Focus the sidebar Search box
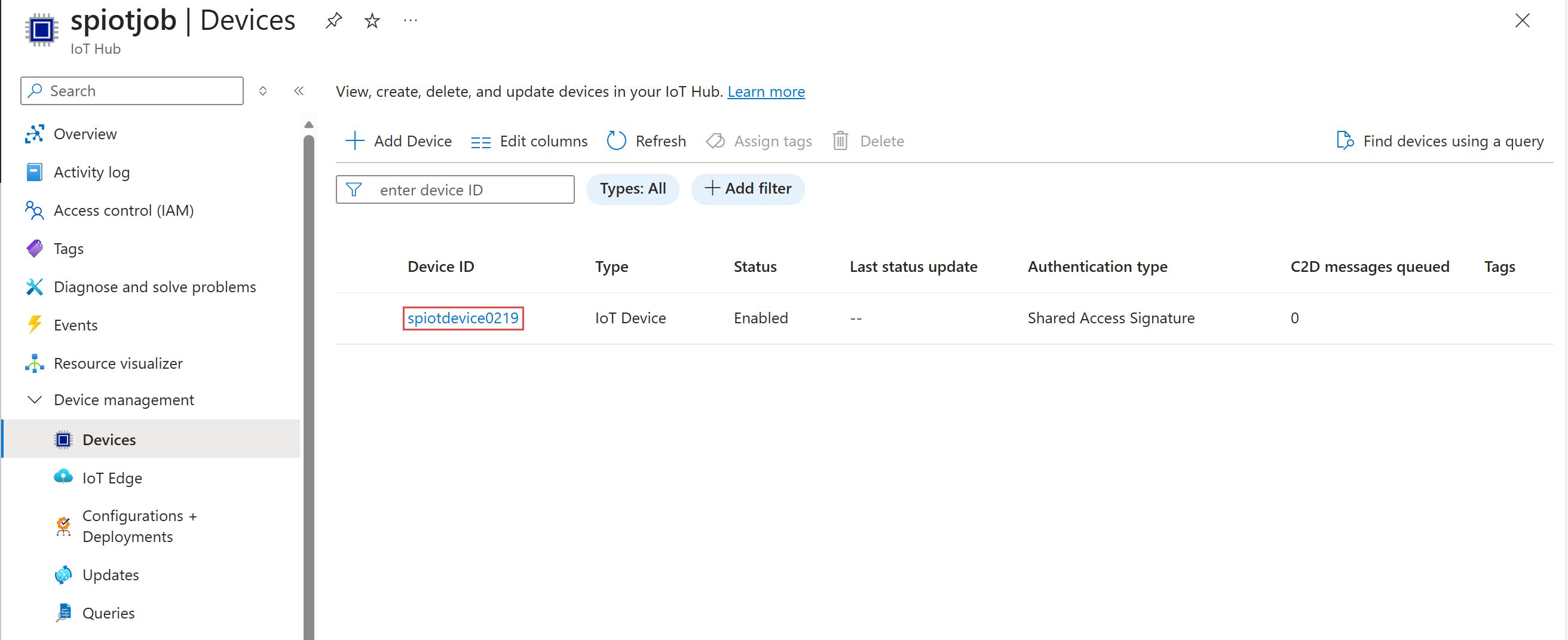This screenshot has height=640, width=1568. tap(132, 91)
